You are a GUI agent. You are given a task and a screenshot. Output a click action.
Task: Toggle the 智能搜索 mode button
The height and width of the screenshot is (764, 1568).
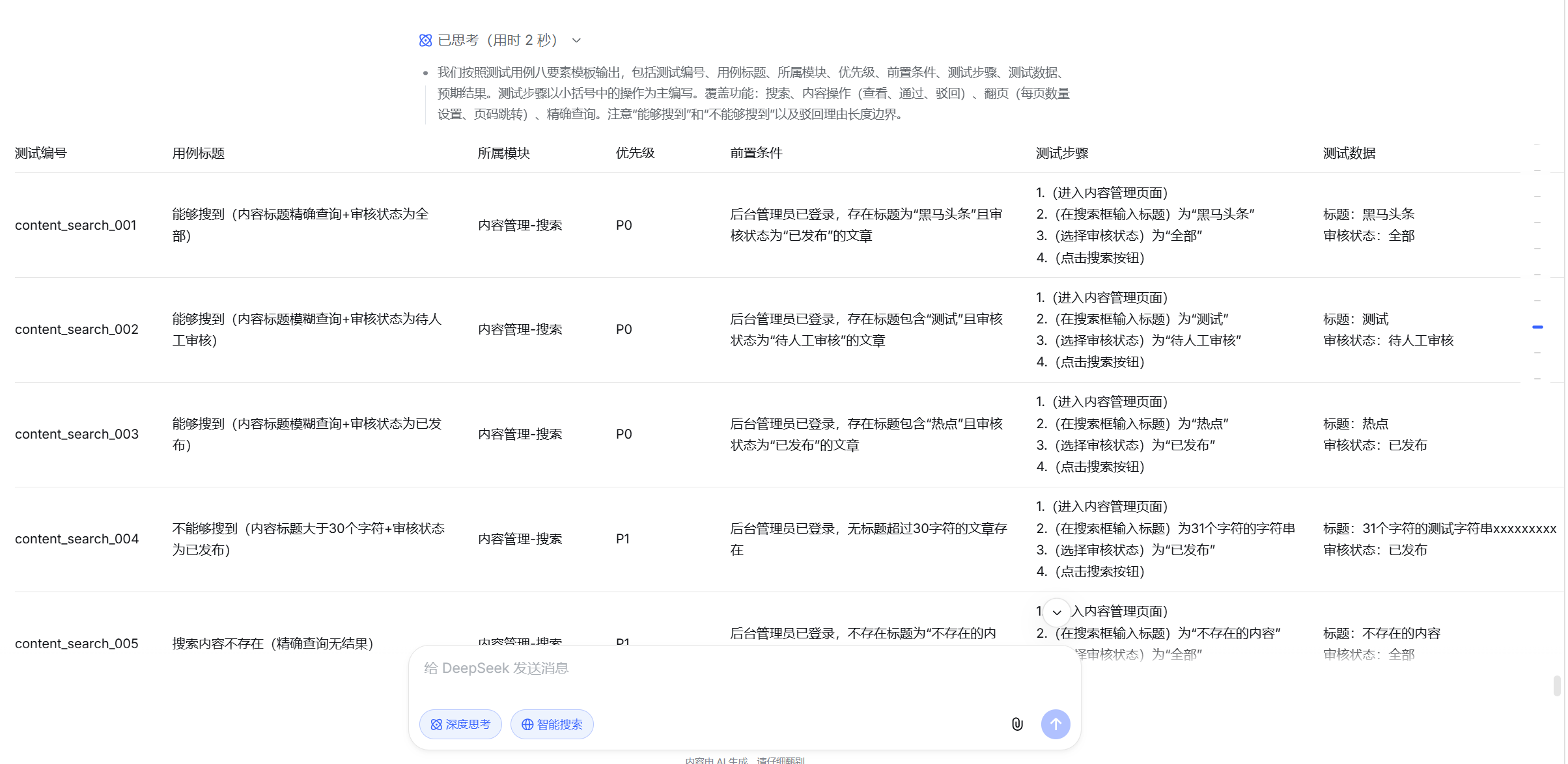(x=552, y=724)
